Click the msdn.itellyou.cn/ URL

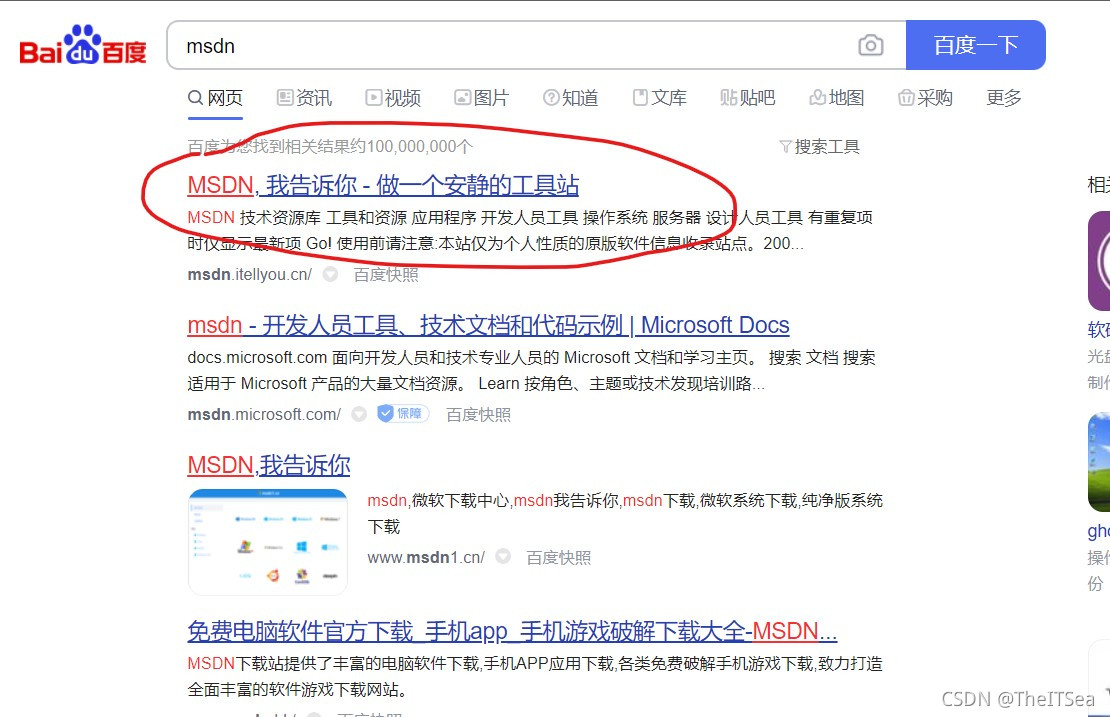point(249,275)
